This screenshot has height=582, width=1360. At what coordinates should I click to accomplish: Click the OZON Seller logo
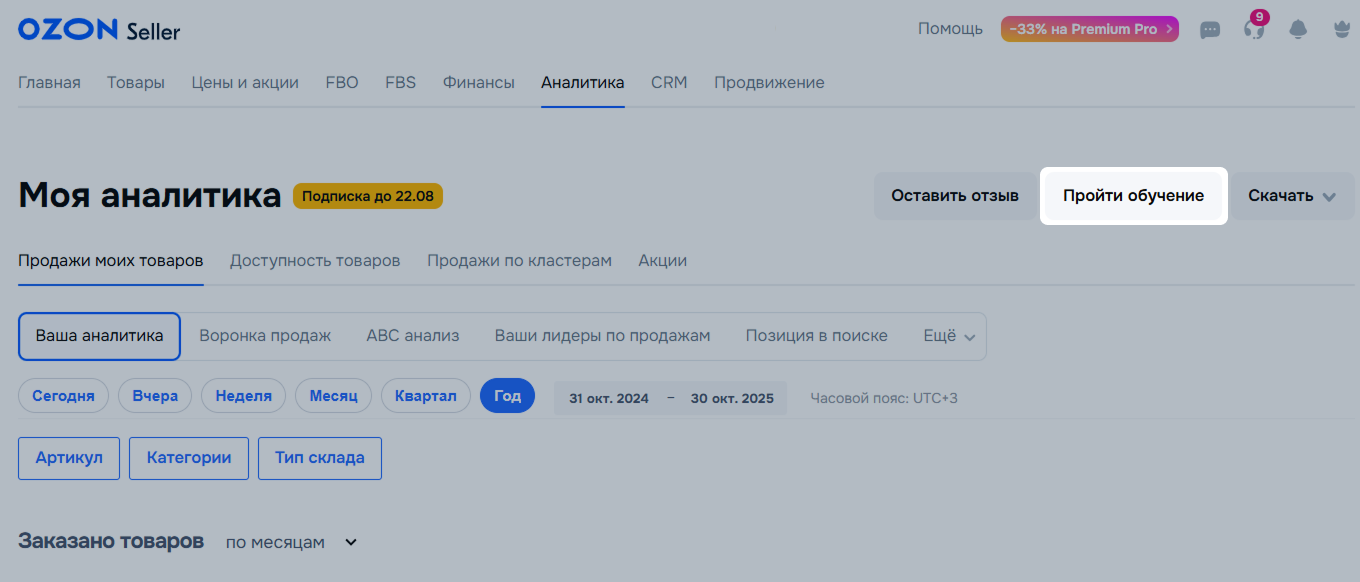click(x=99, y=30)
